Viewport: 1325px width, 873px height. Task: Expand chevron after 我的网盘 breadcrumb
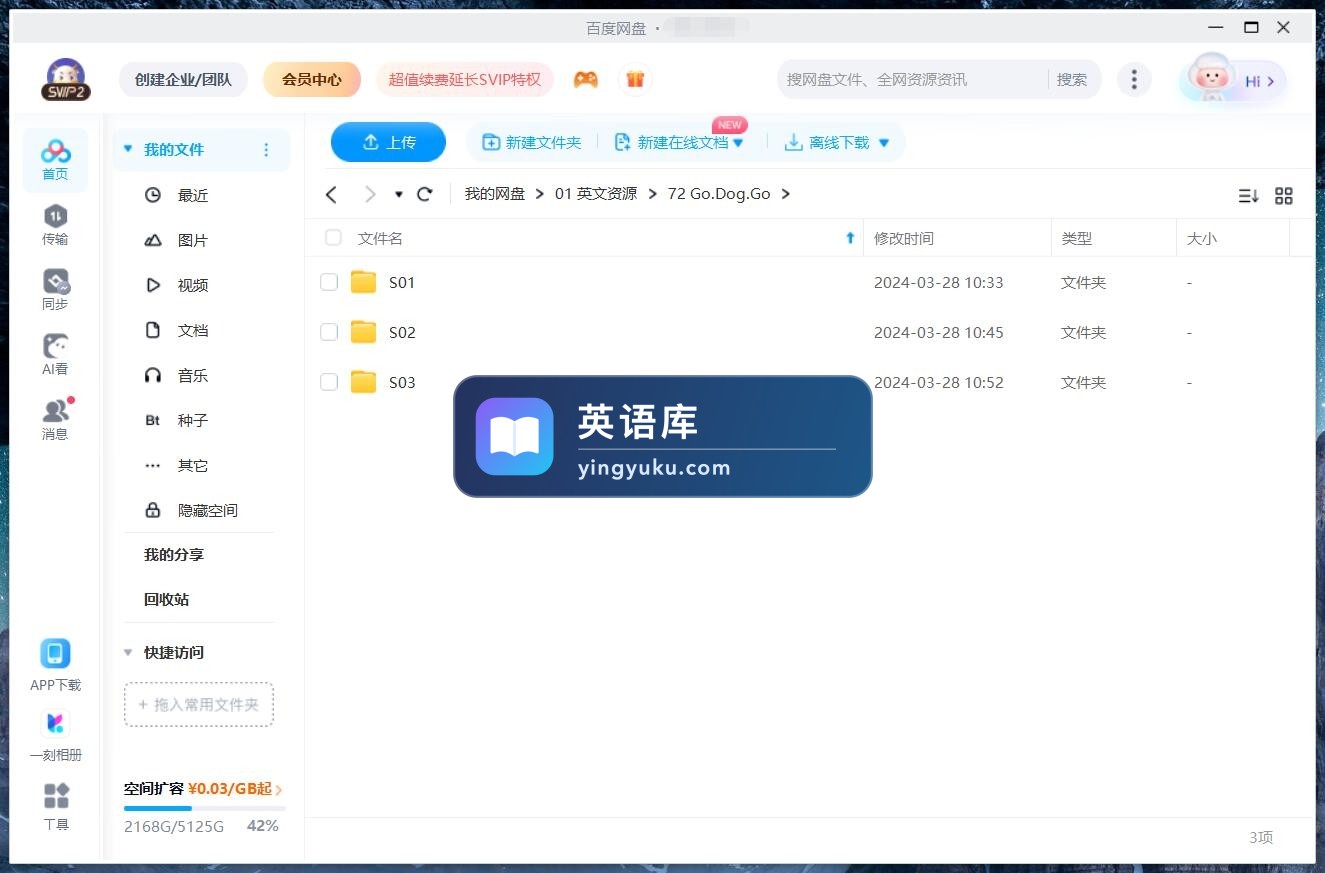coord(540,194)
